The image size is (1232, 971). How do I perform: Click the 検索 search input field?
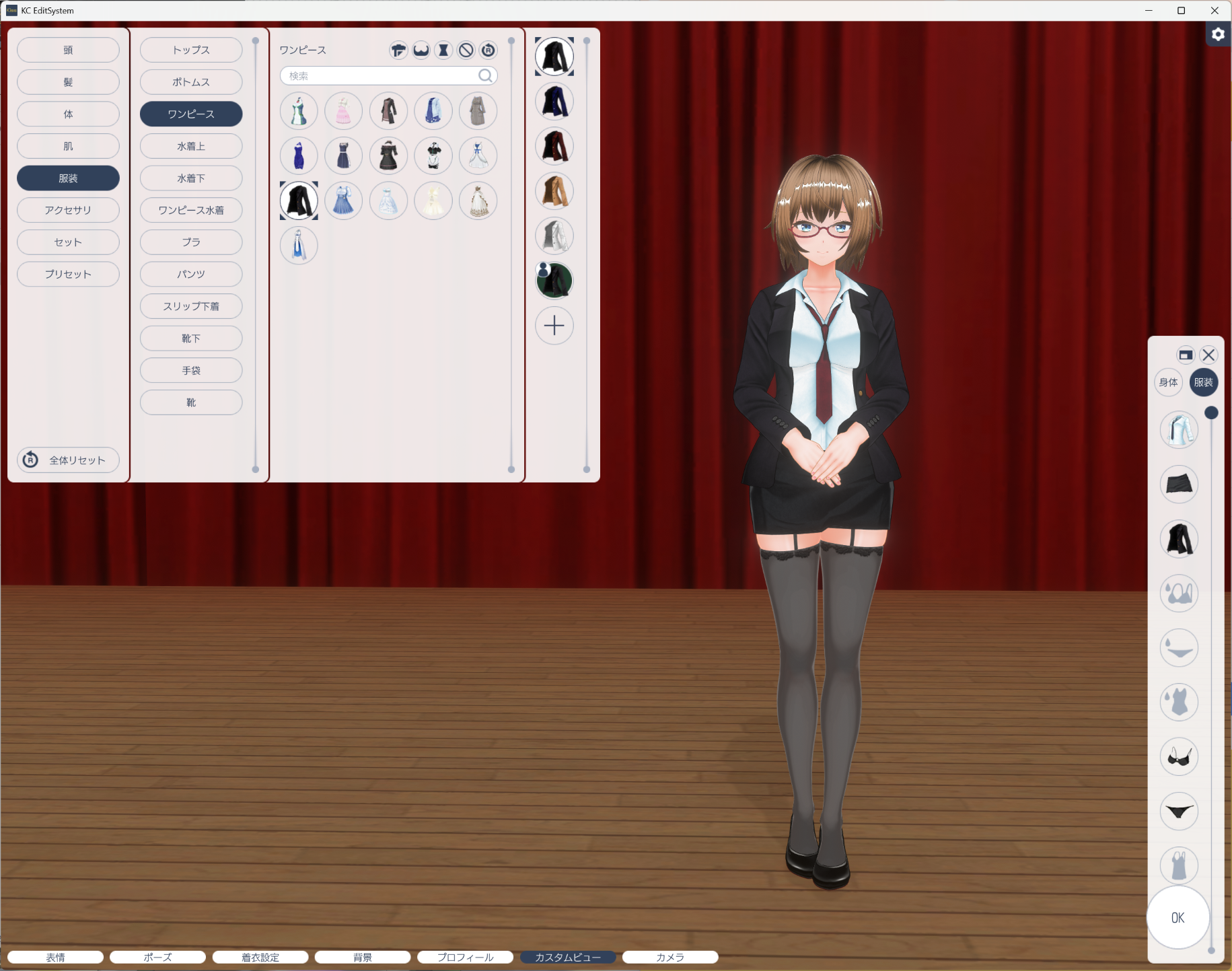[389, 75]
